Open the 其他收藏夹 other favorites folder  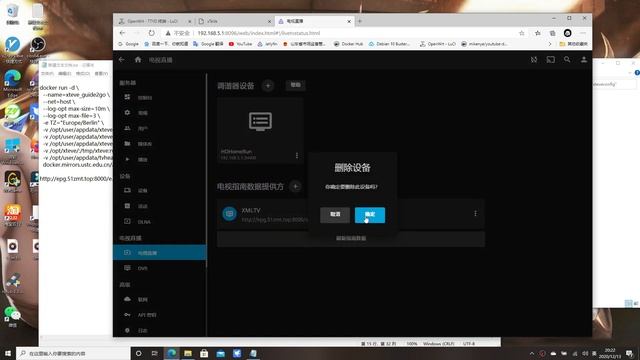pos(573,44)
